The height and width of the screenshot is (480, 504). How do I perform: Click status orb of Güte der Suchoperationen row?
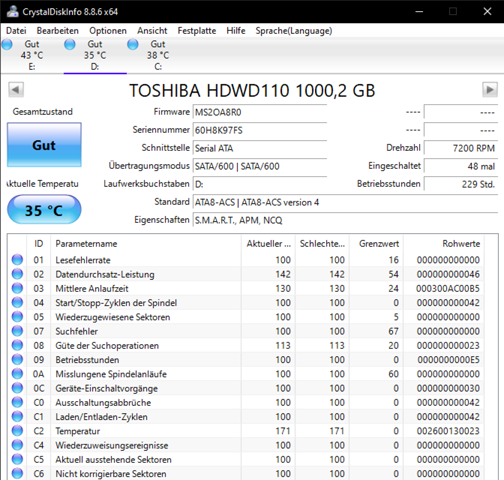(x=17, y=345)
